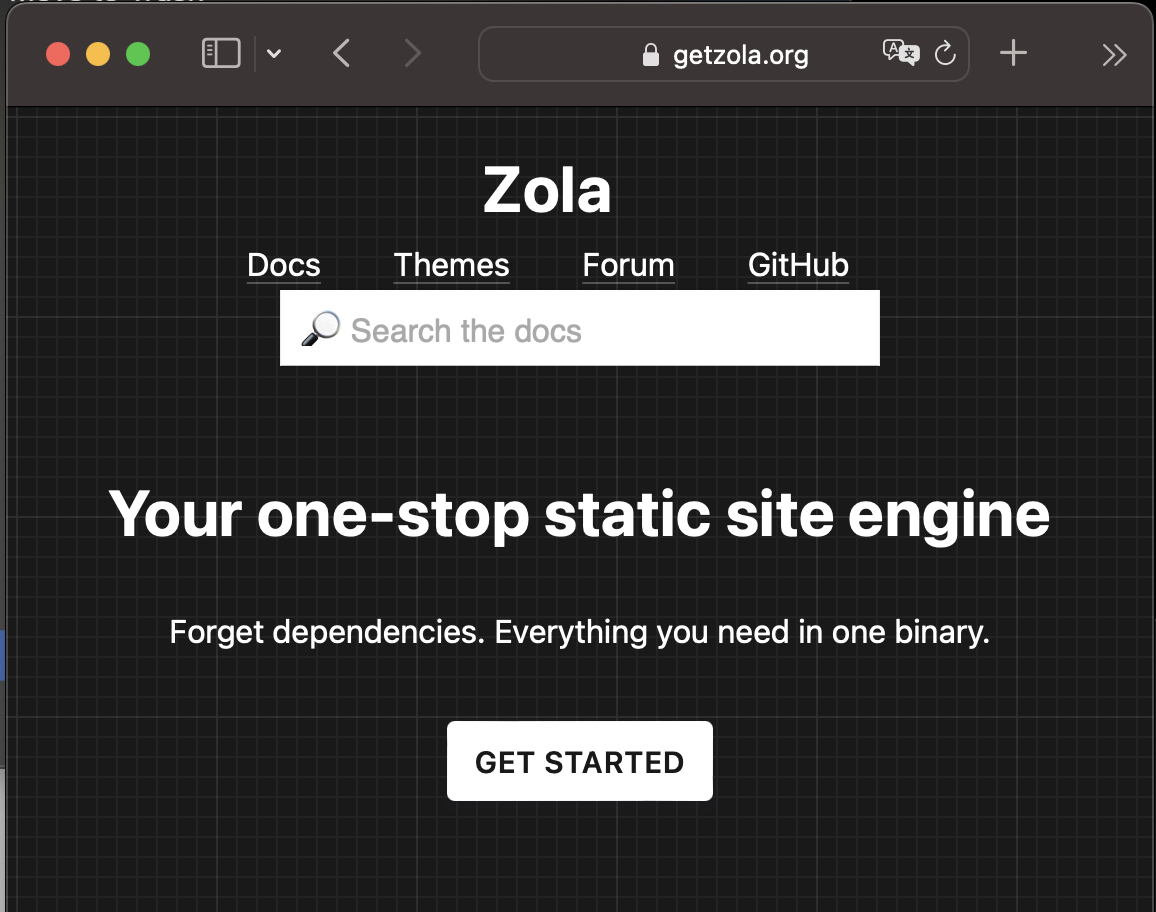Image resolution: width=1156 pixels, height=912 pixels.
Task: Click the Zola heading
Action: pyautogui.click(x=547, y=188)
